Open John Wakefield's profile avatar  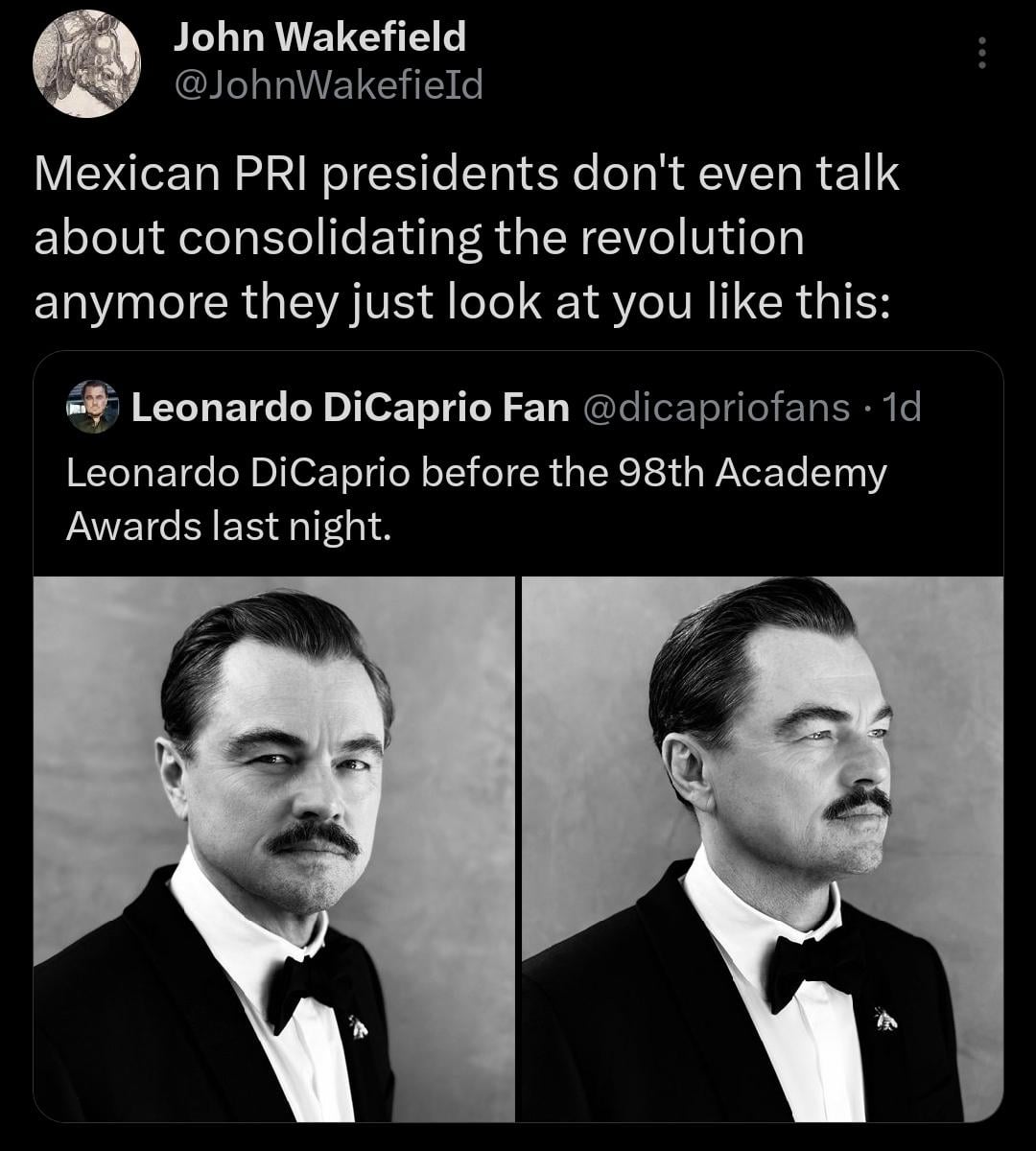coord(86,63)
